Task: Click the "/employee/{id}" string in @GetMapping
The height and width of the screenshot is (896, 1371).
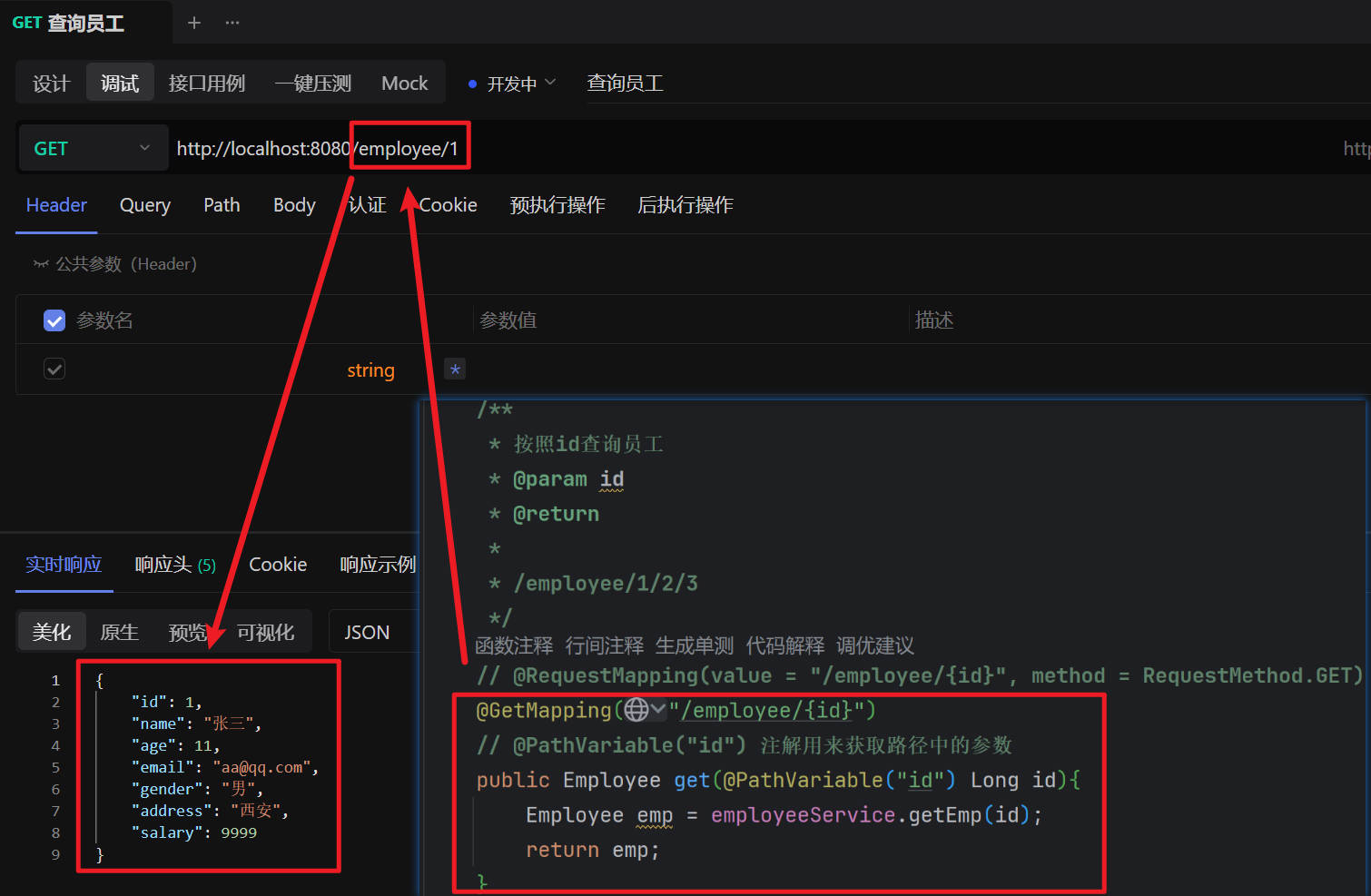Action: coord(766,710)
